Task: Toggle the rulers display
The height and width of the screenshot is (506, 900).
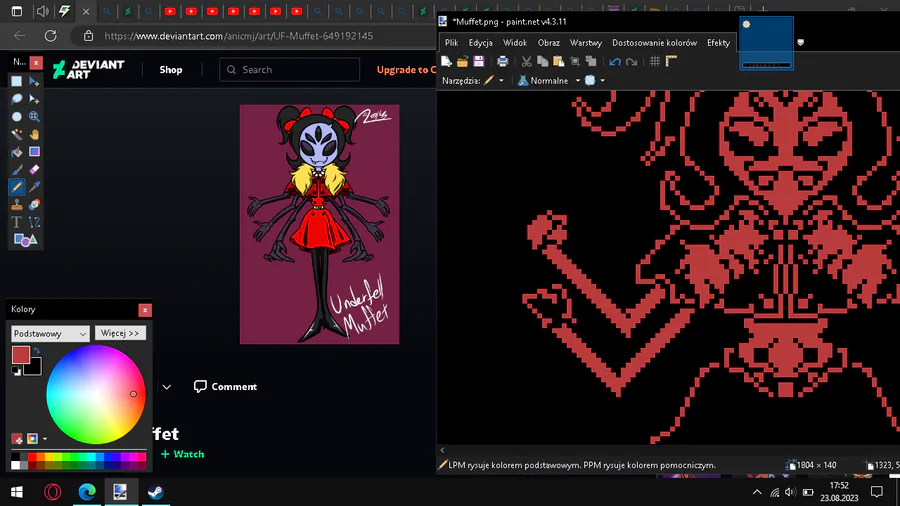Action: click(x=671, y=61)
